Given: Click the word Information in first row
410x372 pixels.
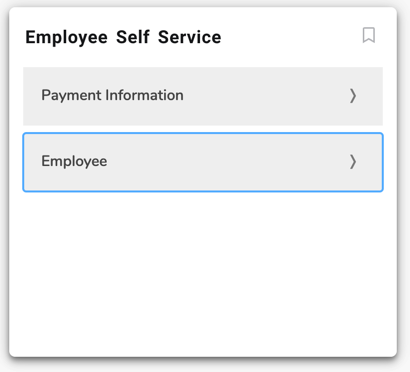Looking at the screenshot, I should pyautogui.click(x=144, y=95).
